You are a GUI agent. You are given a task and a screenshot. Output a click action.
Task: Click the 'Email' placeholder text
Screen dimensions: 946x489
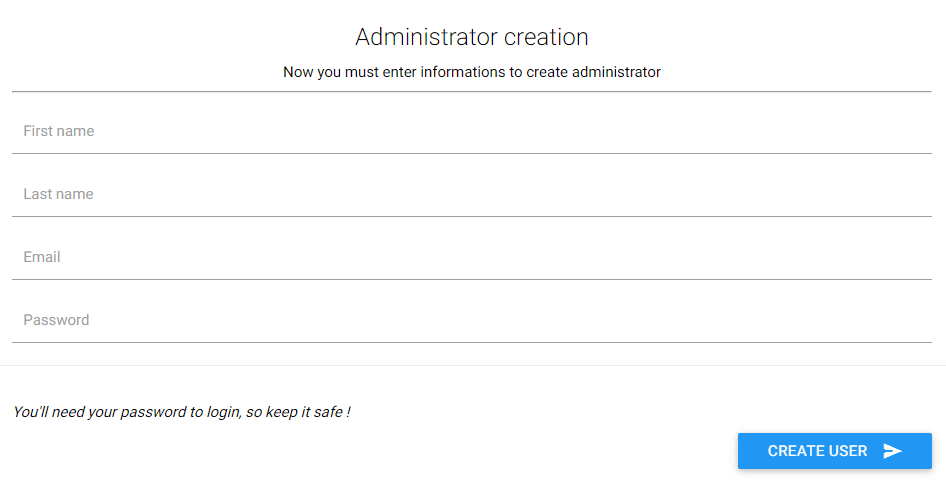click(x=42, y=257)
